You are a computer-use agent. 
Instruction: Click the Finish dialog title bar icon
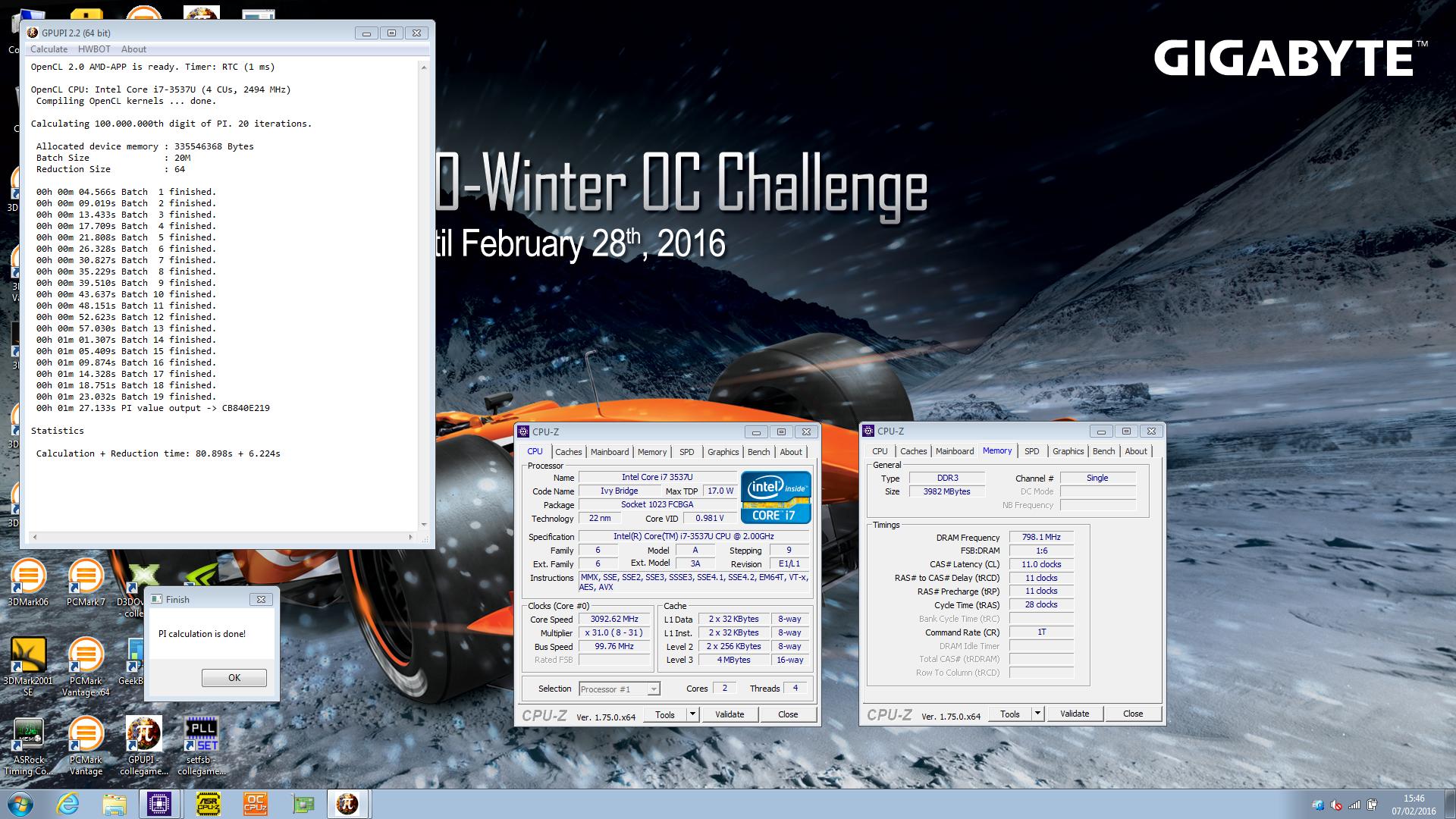click(157, 599)
